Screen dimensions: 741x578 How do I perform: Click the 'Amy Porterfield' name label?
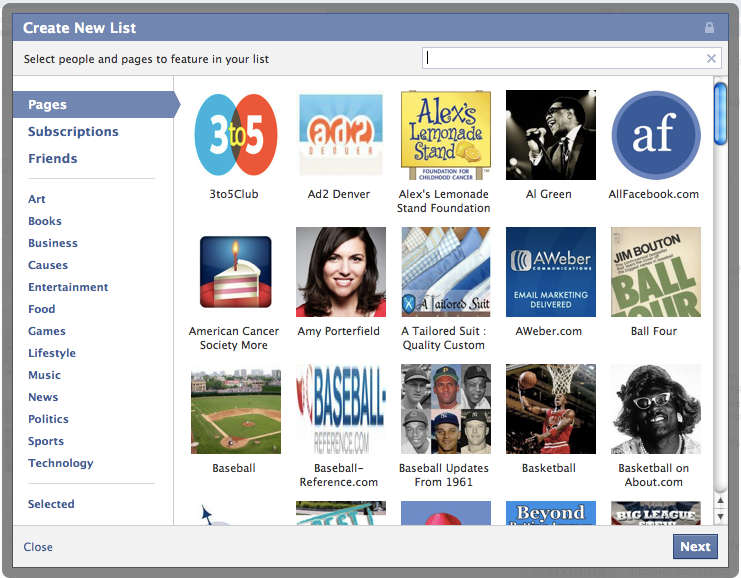tap(339, 331)
